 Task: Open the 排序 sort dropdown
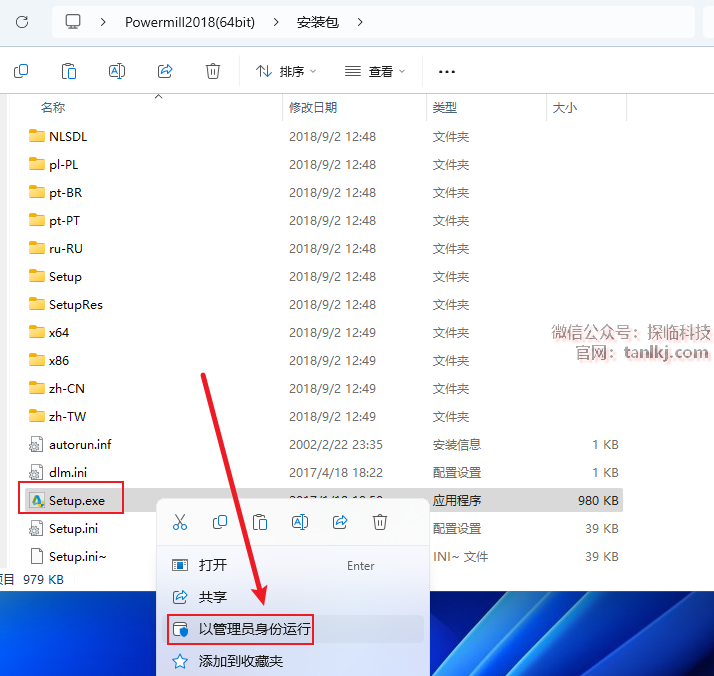coord(286,71)
